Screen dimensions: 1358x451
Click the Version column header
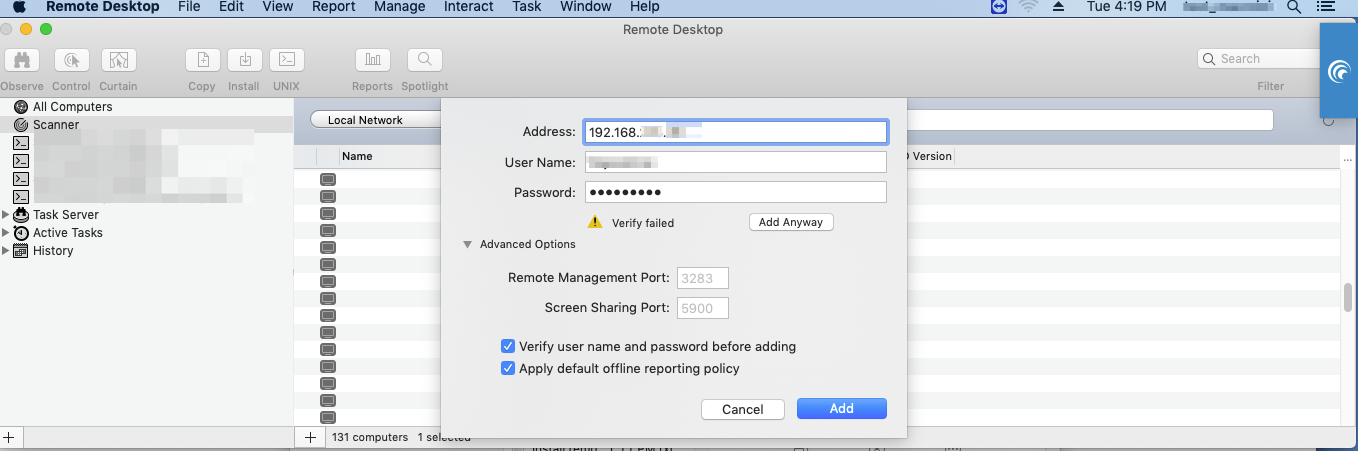click(x=932, y=156)
